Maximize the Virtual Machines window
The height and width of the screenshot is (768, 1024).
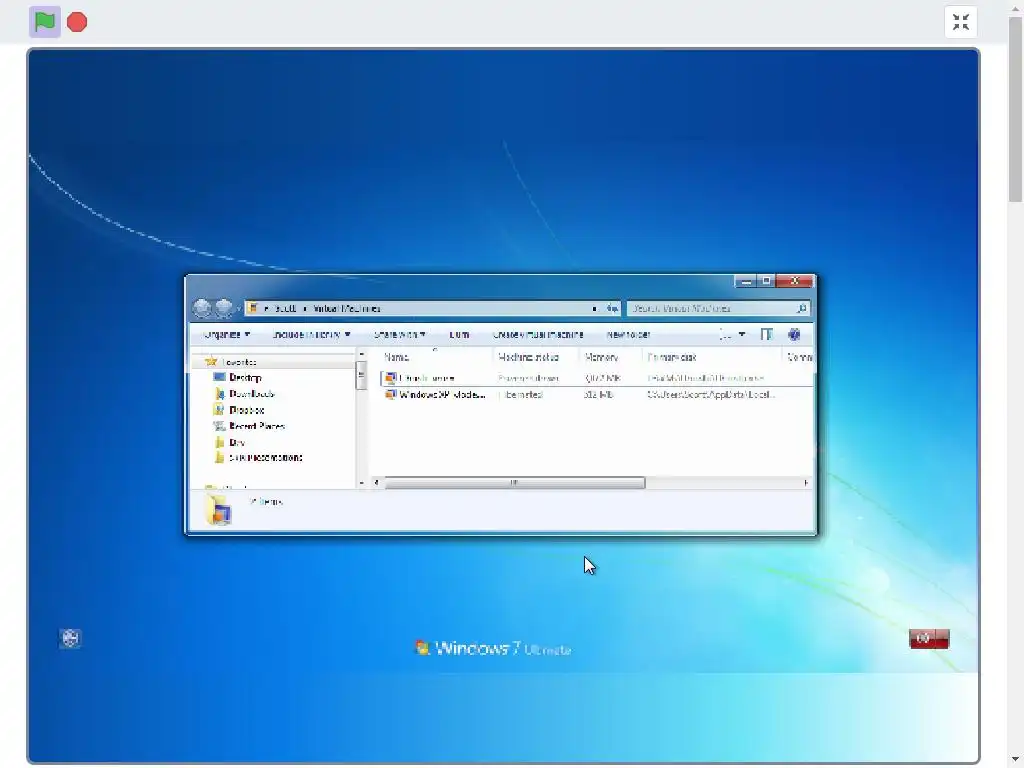(x=767, y=281)
